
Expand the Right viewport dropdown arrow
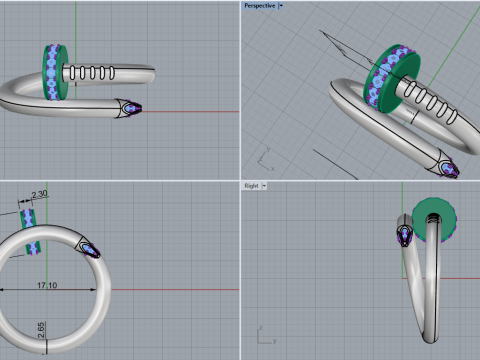pos(264,186)
